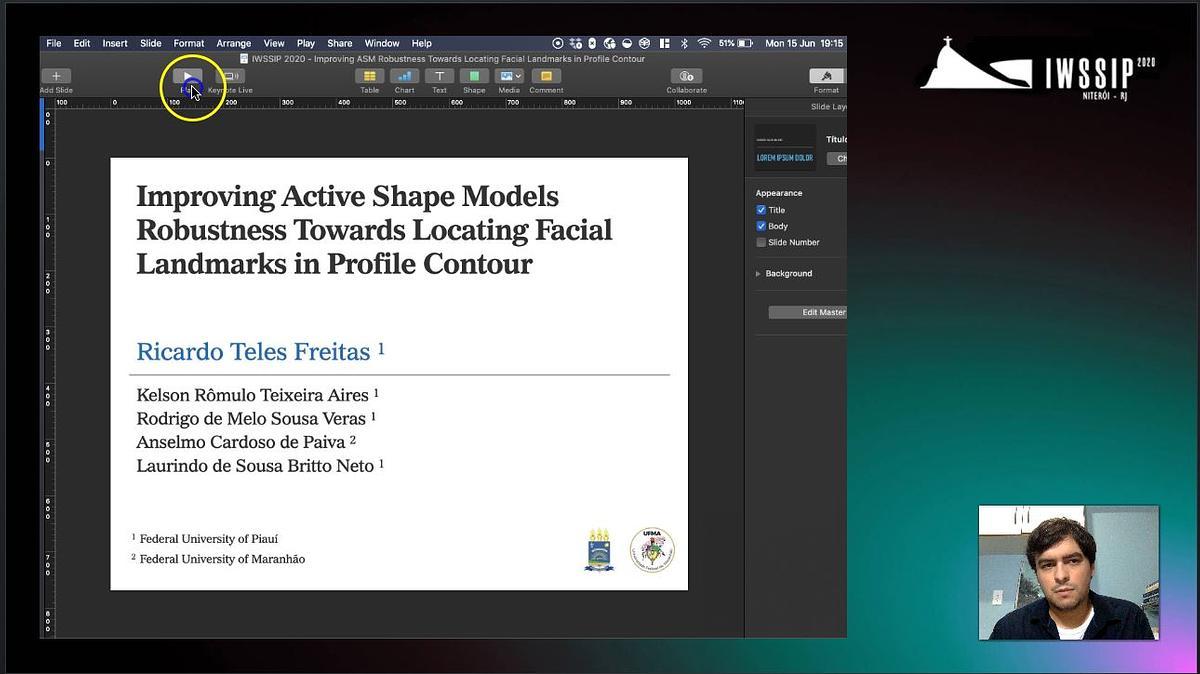Open the Help menu

click(422, 43)
